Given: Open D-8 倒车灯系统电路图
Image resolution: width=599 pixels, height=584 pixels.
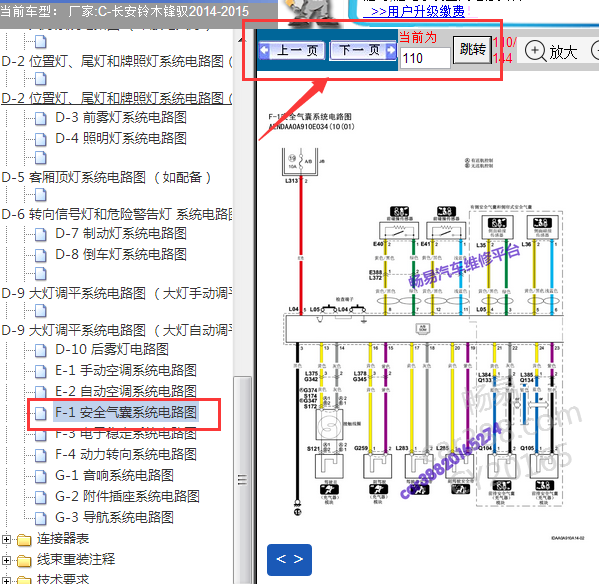Looking at the screenshot, I should pyautogui.click(x=121, y=254).
